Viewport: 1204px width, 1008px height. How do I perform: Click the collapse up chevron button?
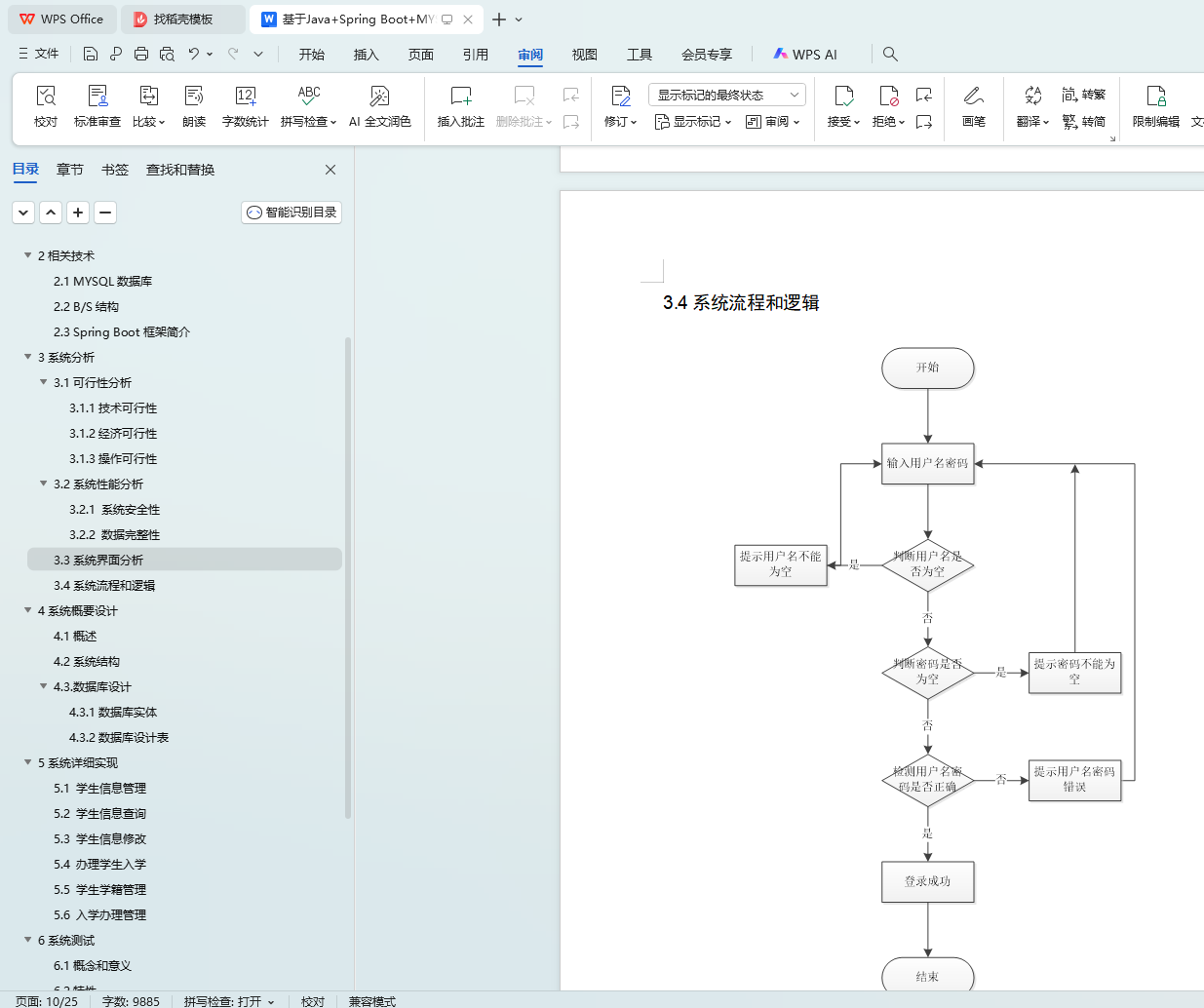coord(51,213)
